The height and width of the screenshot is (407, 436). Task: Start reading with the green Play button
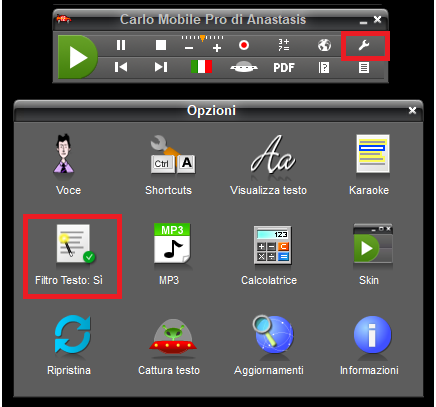pyautogui.click(x=77, y=57)
